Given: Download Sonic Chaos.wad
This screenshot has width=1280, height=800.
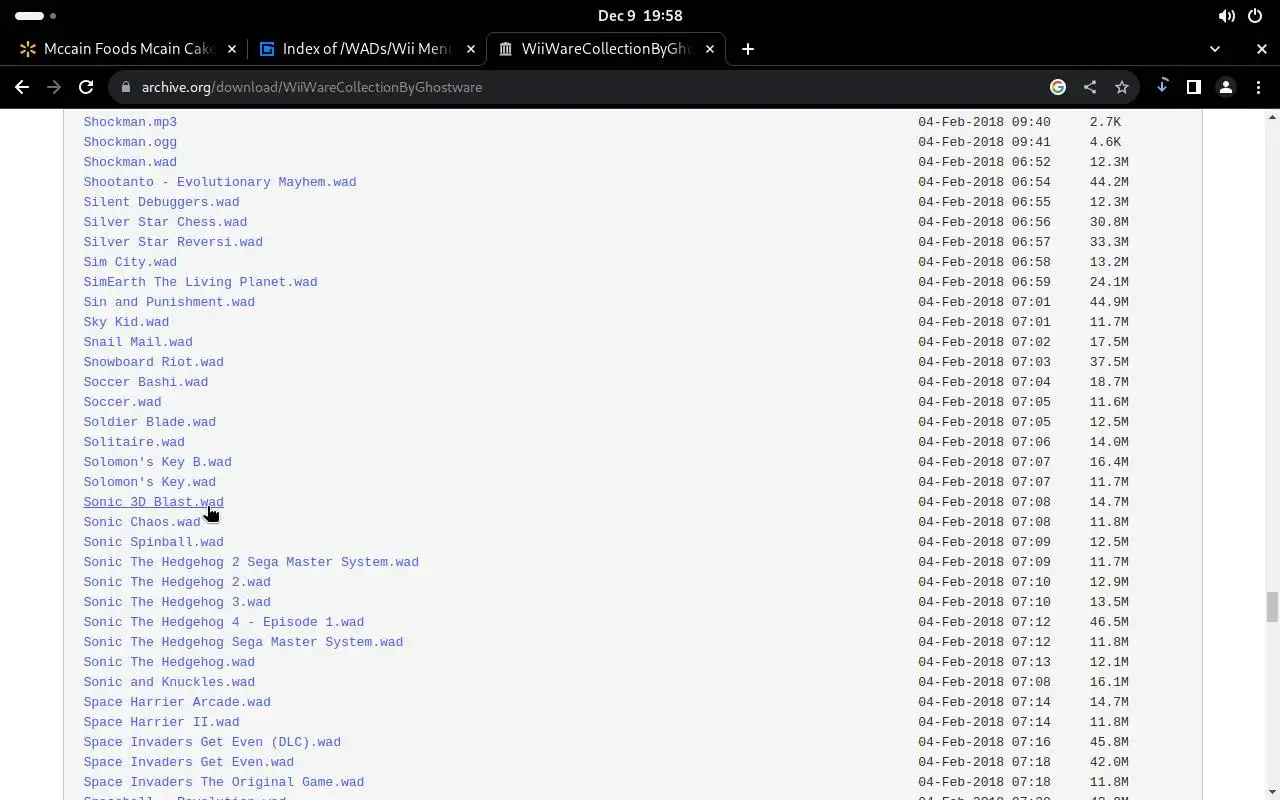Looking at the screenshot, I should pos(142,522).
